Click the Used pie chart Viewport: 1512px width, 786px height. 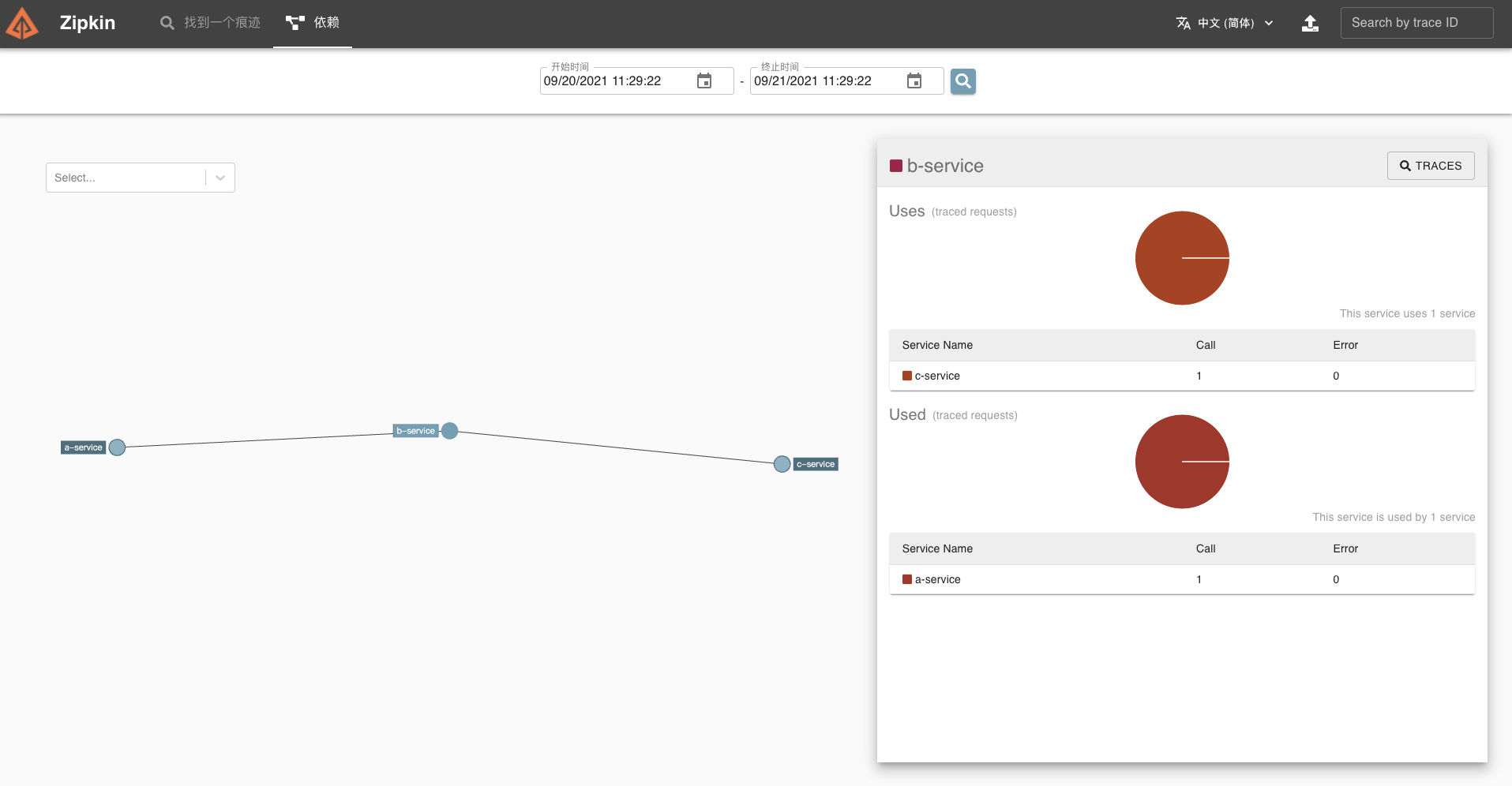tap(1182, 462)
